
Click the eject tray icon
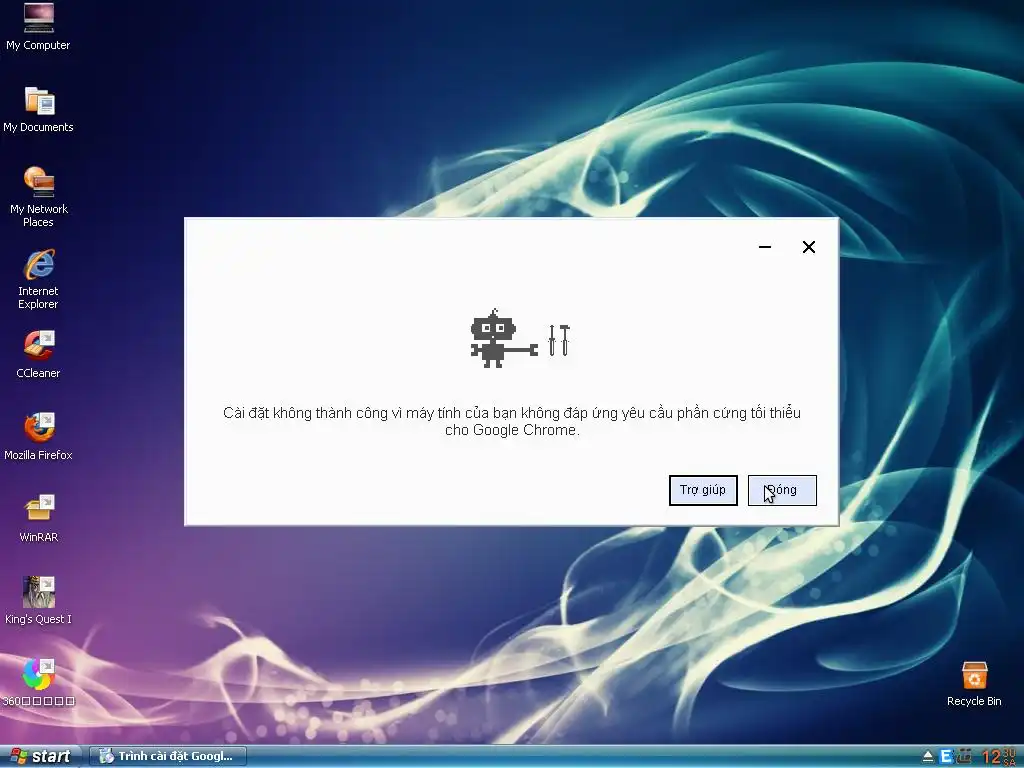coord(927,757)
